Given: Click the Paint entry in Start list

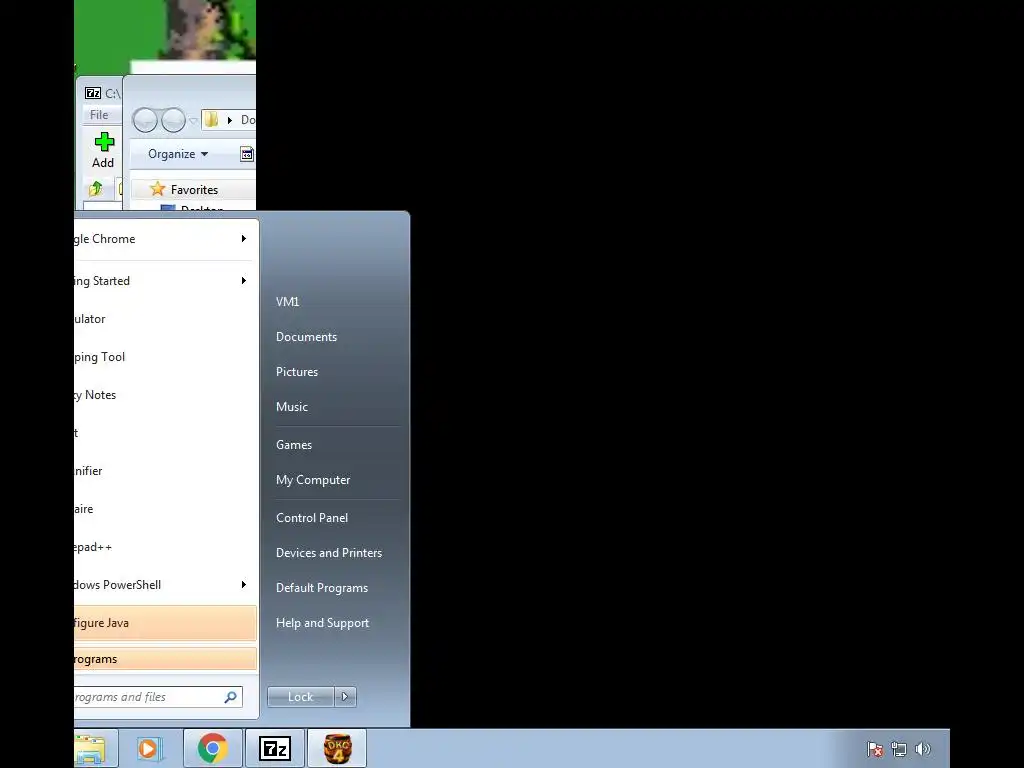Looking at the screenshot, I should coord(165,432).
